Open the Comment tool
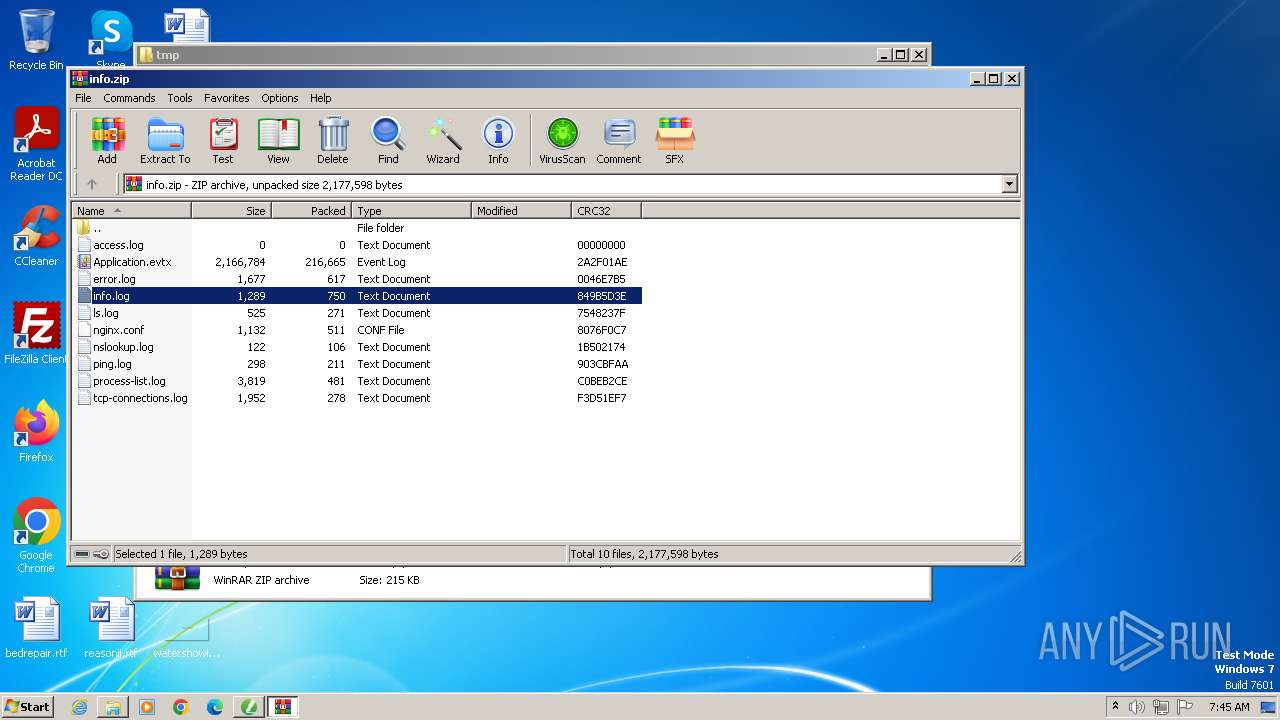 (619, 141)
